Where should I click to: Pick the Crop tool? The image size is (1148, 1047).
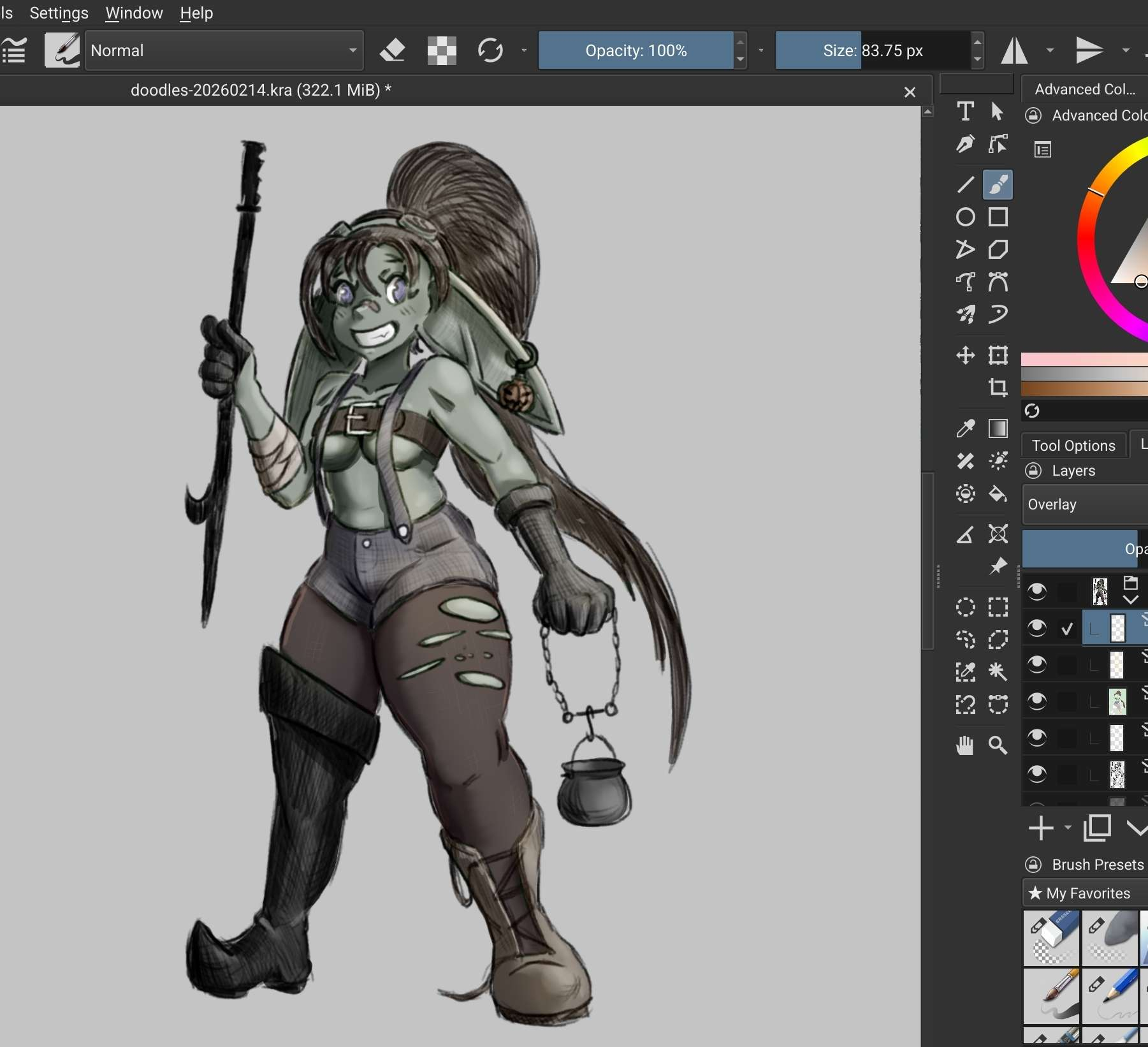[x=998, y=387]
